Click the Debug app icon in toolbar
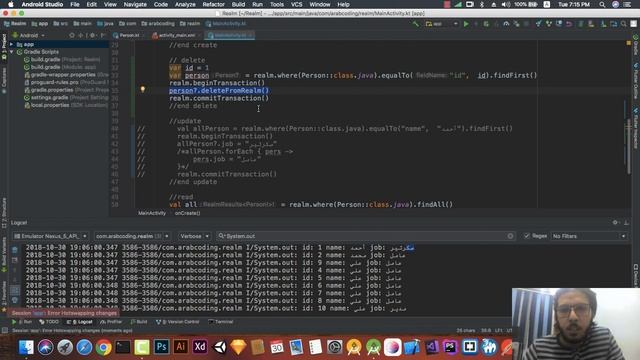 [486, 24]
